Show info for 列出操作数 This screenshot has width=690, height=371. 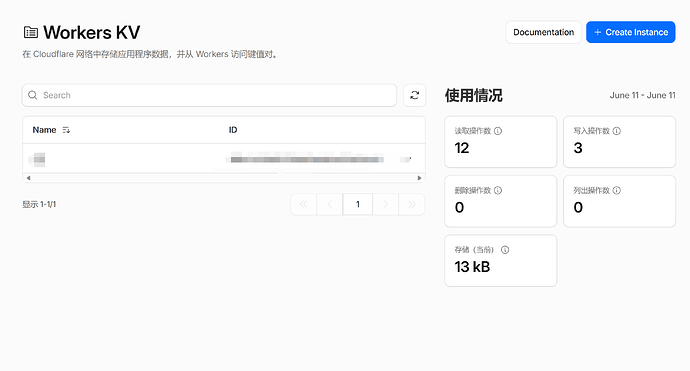click(x=617, y=190)
